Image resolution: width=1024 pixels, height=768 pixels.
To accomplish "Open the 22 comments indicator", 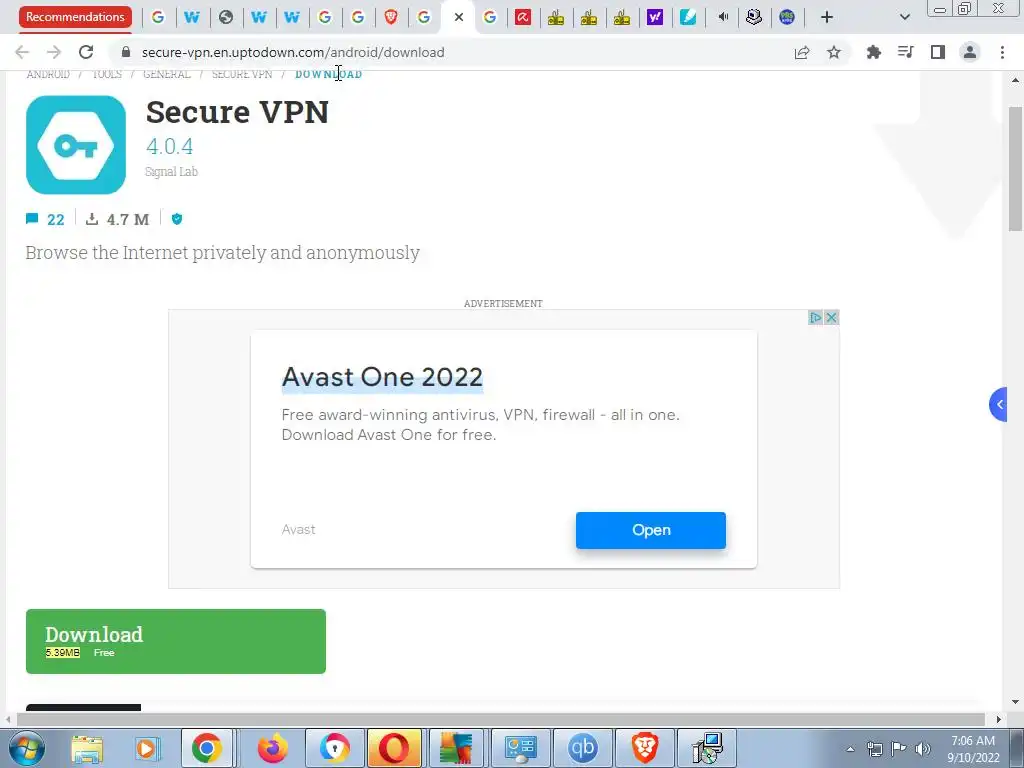I will (45, 219).
